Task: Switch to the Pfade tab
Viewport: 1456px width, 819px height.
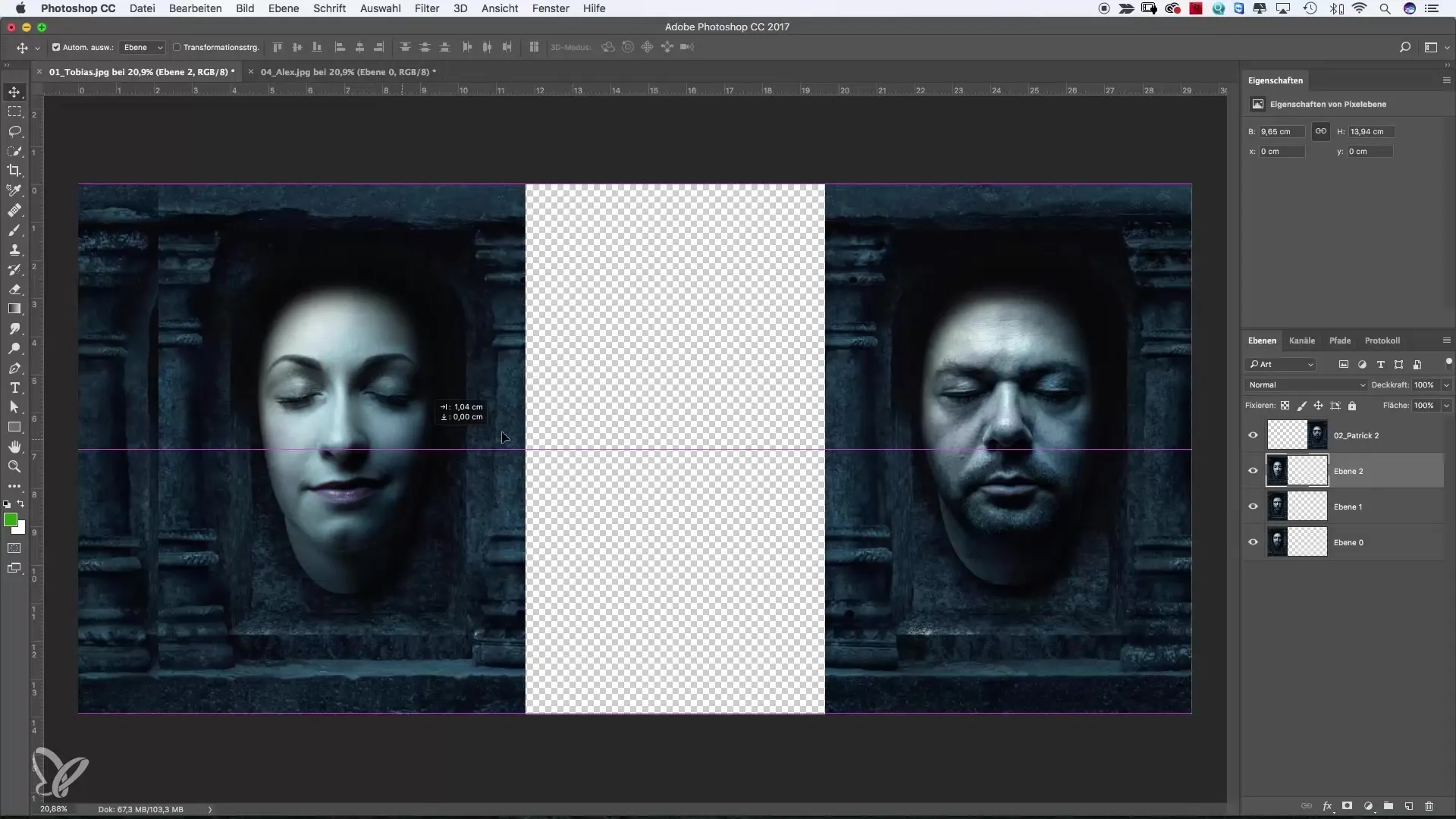Action: (x=1340, y=340)
